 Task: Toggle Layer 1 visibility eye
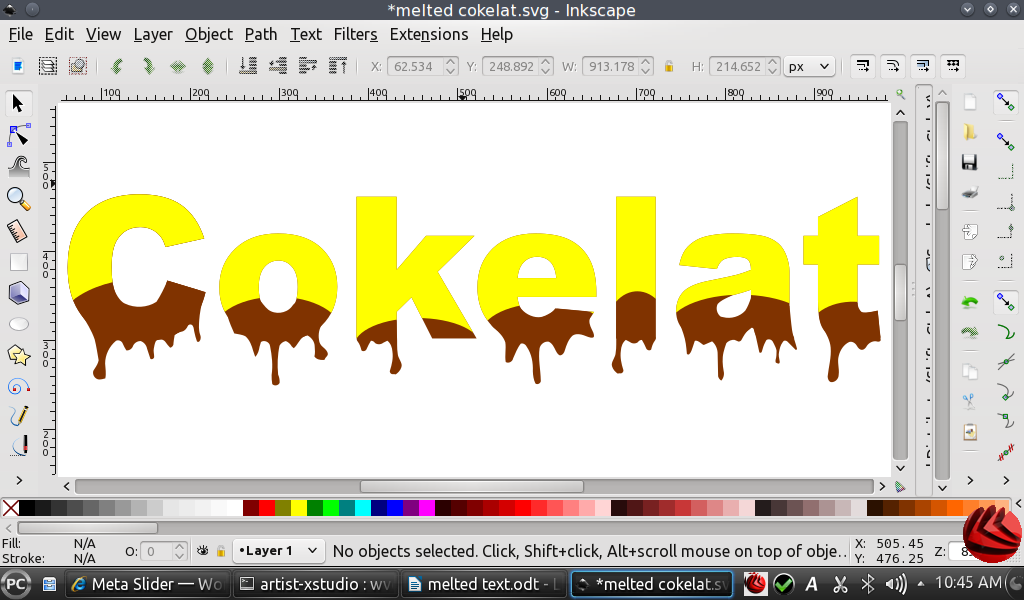tap(202, 551)
